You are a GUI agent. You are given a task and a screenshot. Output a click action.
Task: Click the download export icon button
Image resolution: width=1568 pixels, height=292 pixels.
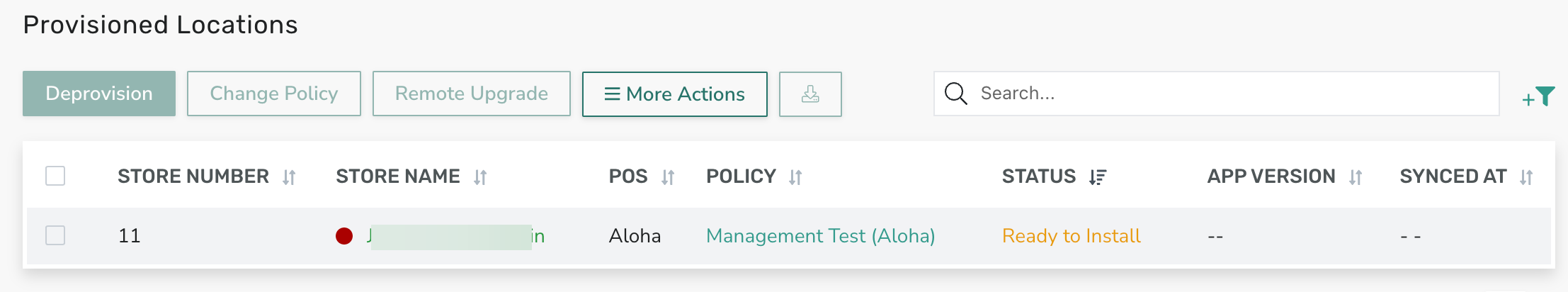point(810,94)
